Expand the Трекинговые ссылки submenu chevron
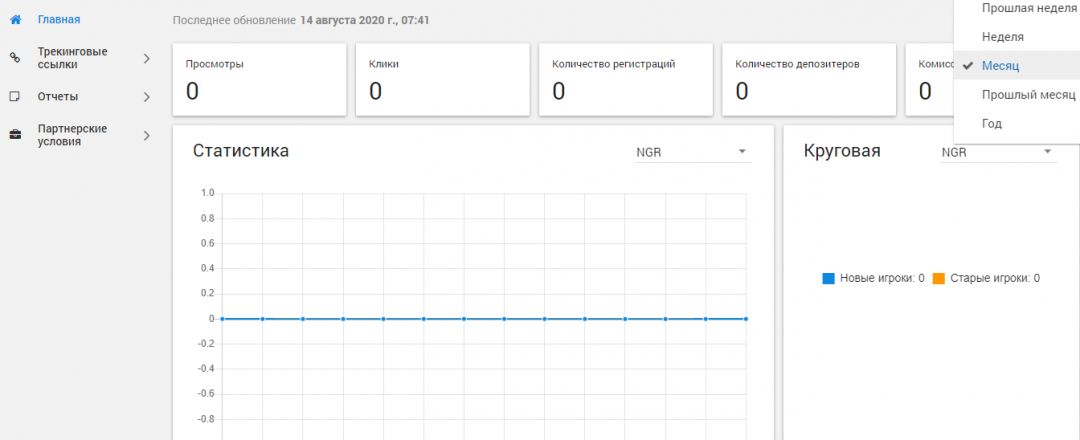Viewport: 1080px width, 440px height. [146, 58]
